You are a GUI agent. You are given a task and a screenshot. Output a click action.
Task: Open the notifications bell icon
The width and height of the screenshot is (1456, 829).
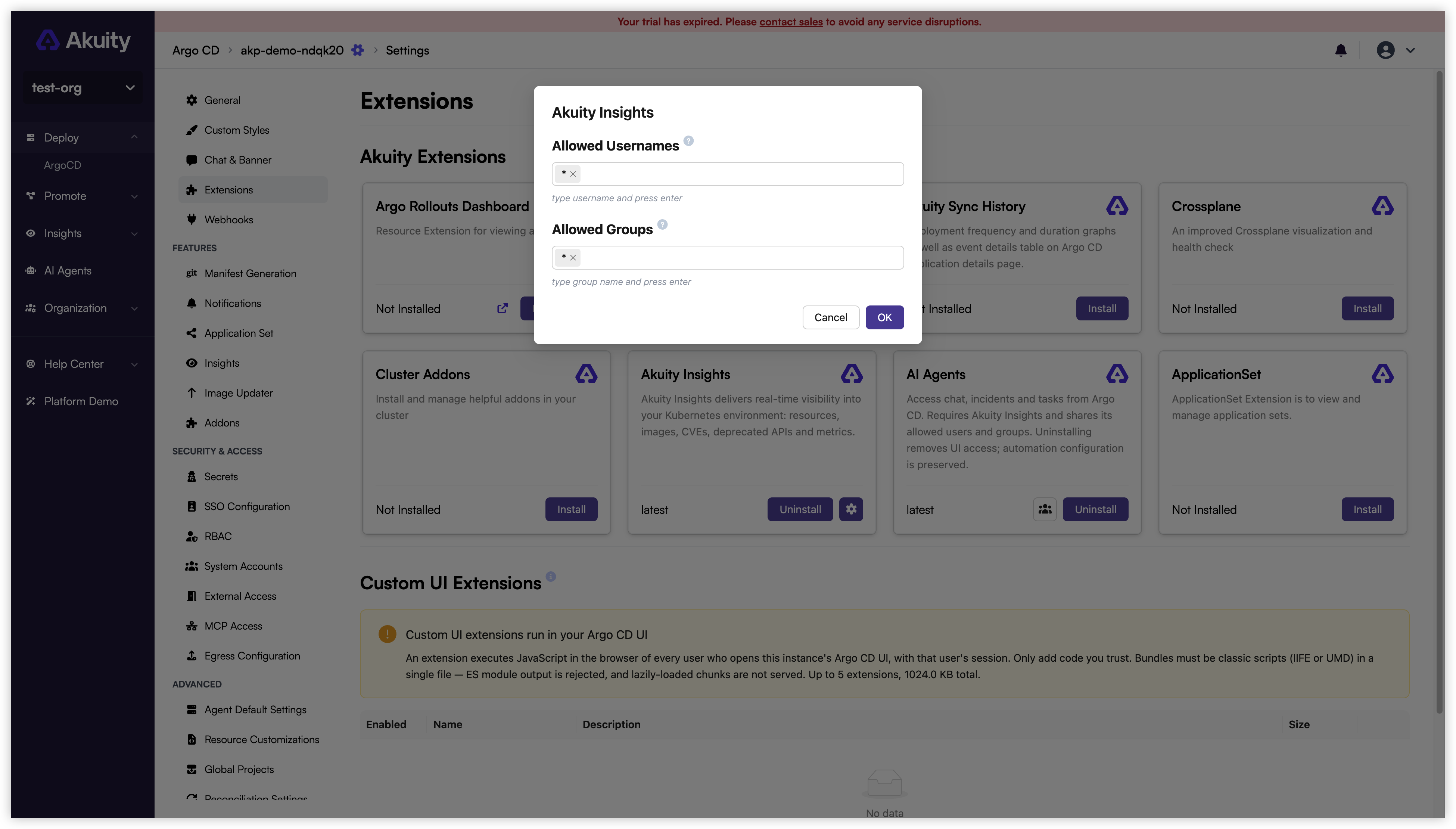(1341, 50)
